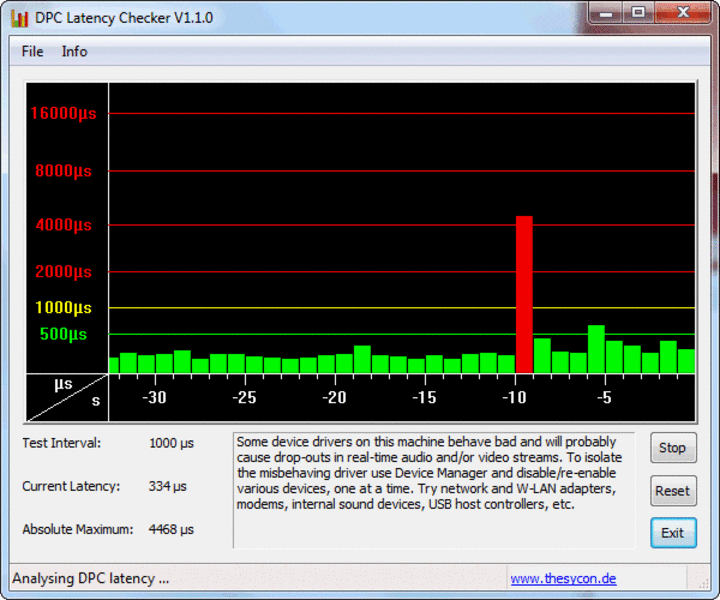
Task: Click the -10 time axis label
Action: 514,398
